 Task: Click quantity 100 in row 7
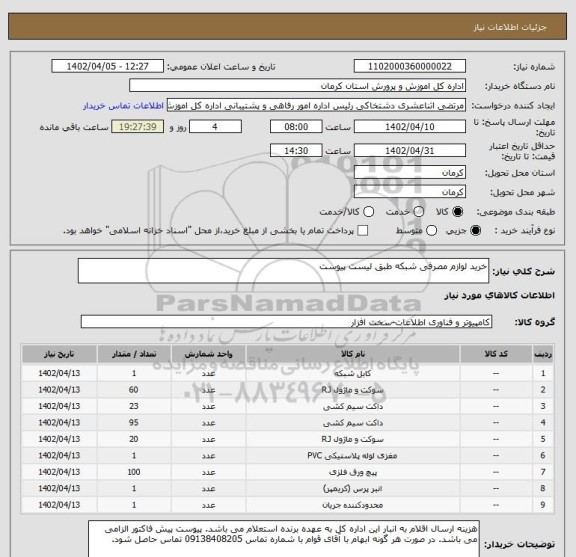point(134,472)
